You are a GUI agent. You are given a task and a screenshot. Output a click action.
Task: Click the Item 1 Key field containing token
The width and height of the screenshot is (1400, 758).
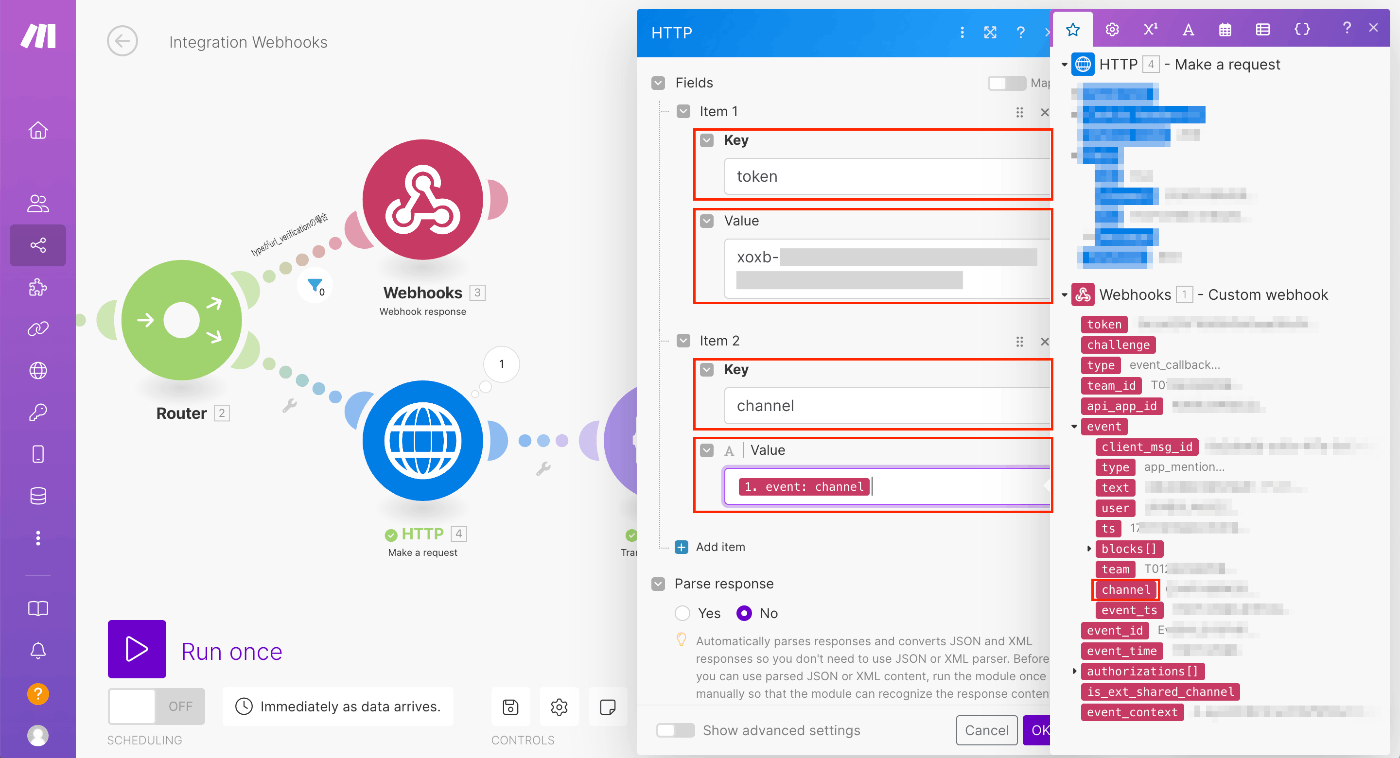pos(887,177)
